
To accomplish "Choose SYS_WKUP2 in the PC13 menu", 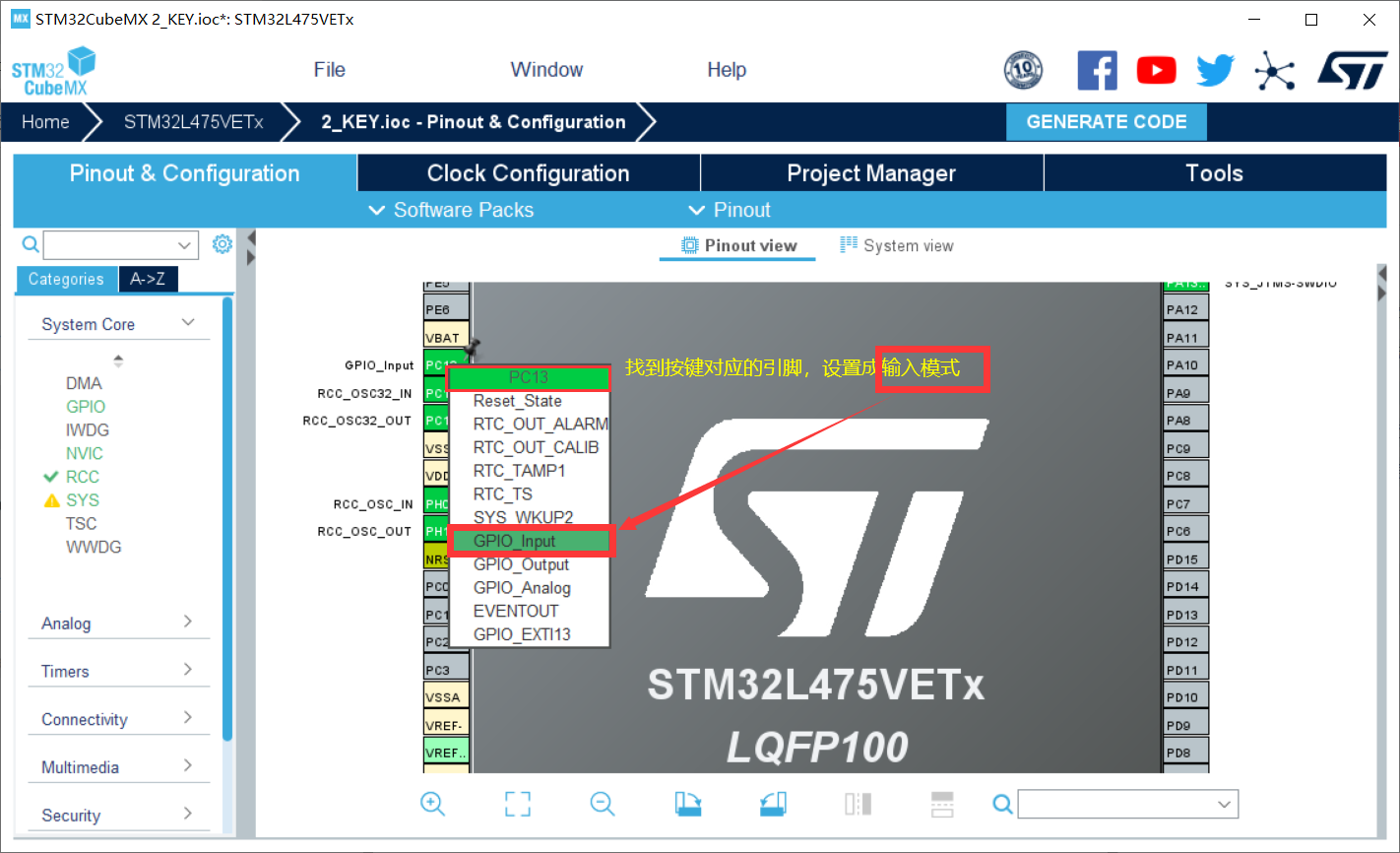I will tap(531, 517).
